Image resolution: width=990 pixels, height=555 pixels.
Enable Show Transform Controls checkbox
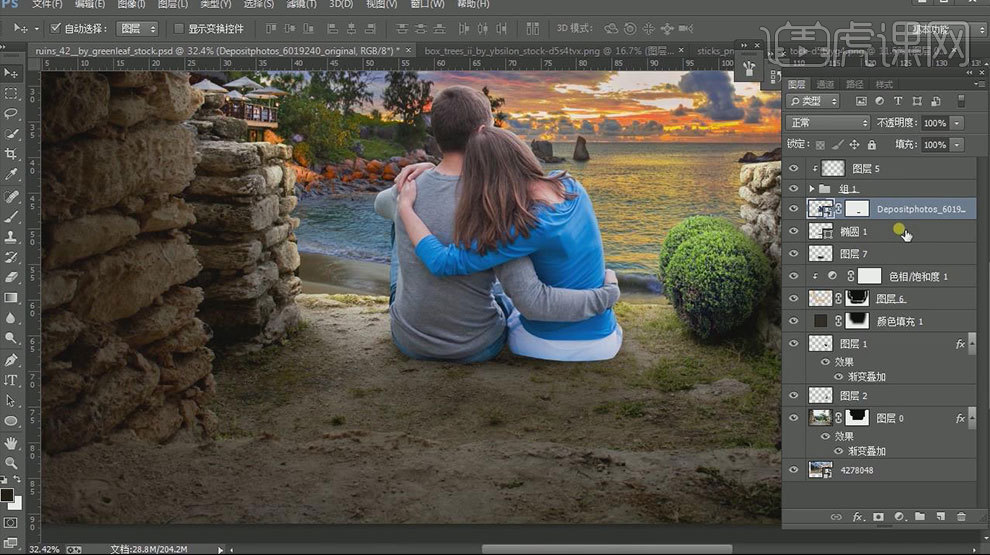pyautogui.click(x=178, y=28)
